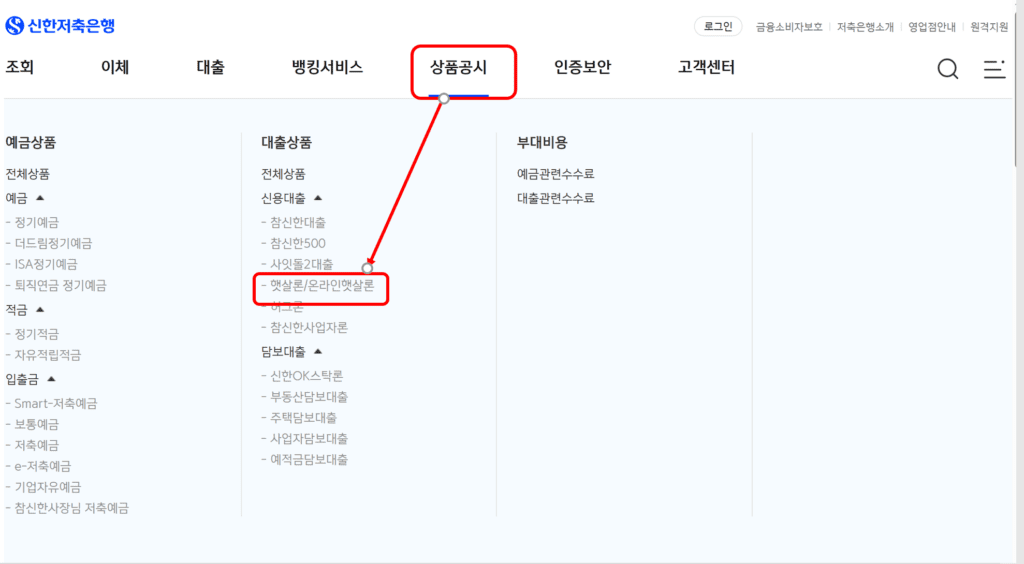Open the 원격지원 link

[989, 27]
